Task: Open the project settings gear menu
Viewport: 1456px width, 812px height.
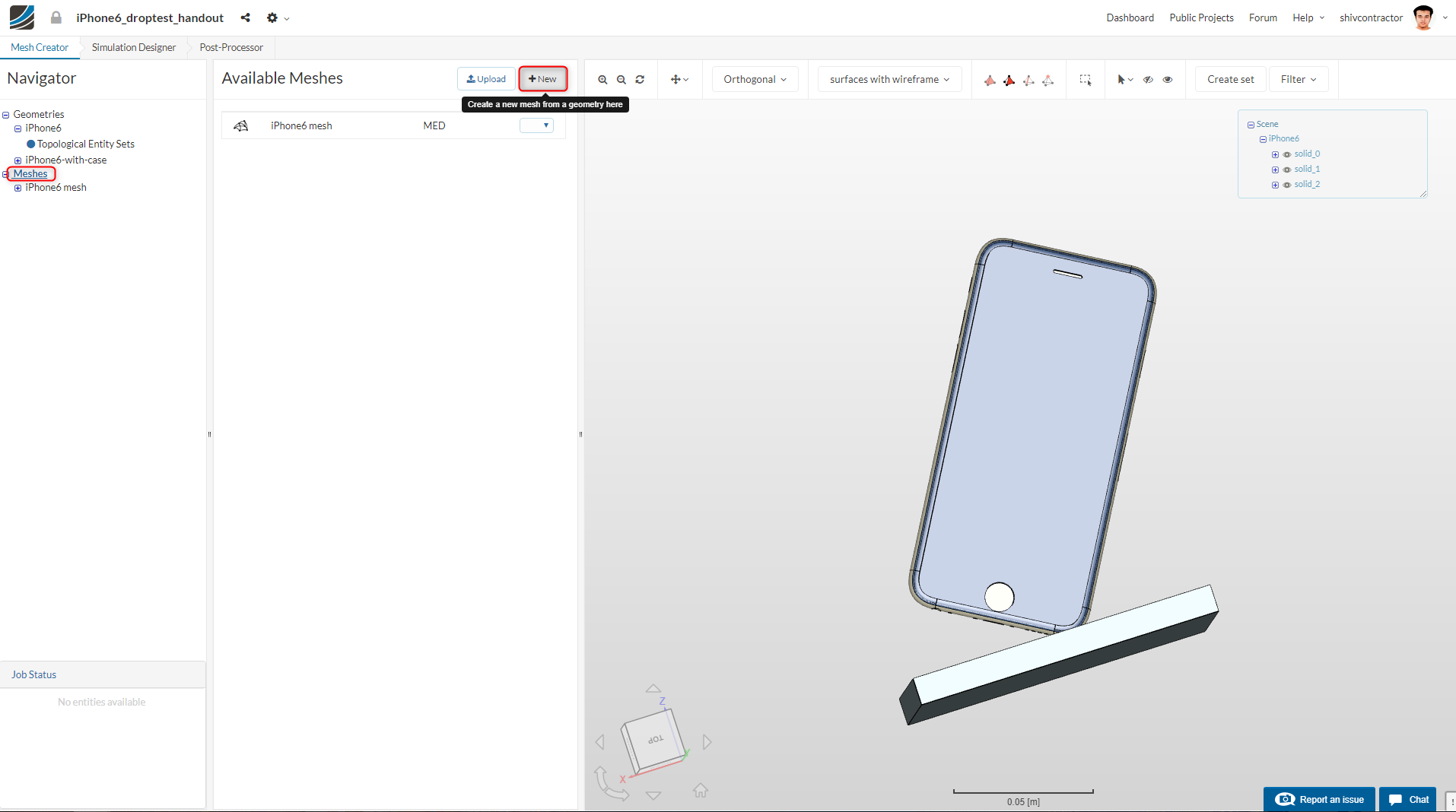Action: (x=278, y=17)
